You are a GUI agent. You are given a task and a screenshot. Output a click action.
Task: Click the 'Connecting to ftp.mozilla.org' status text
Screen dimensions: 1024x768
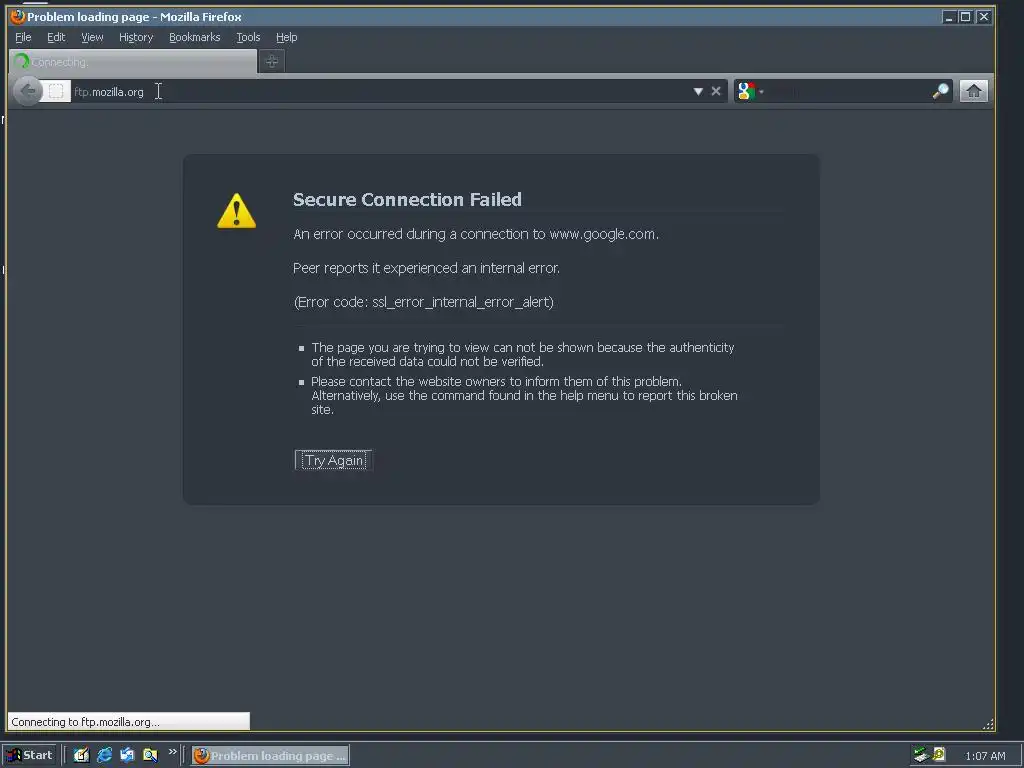pyautogui.click(x=85, y=722)
